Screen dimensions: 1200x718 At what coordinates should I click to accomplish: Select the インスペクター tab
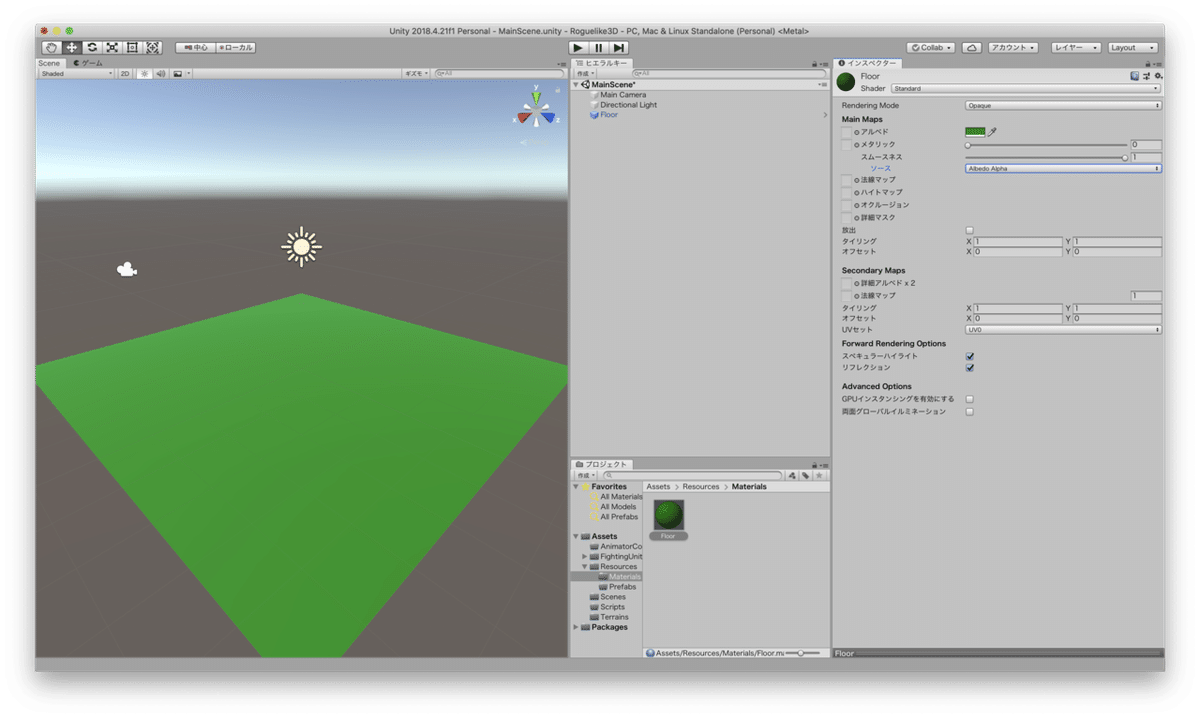tap(869, 63)
